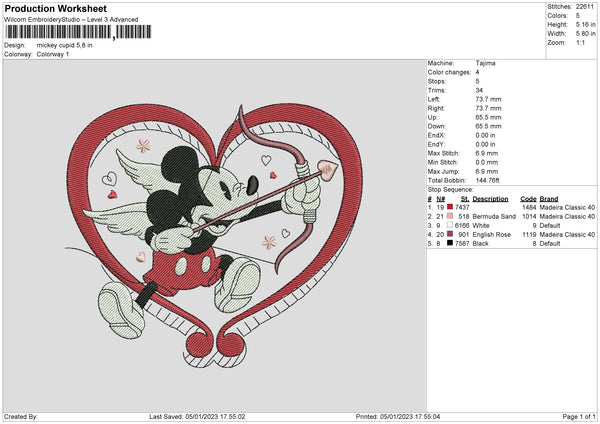600x424 pixels.
Task: Click the design name 'mickey cupid 5,8 in'
Action: click(64, 45)
